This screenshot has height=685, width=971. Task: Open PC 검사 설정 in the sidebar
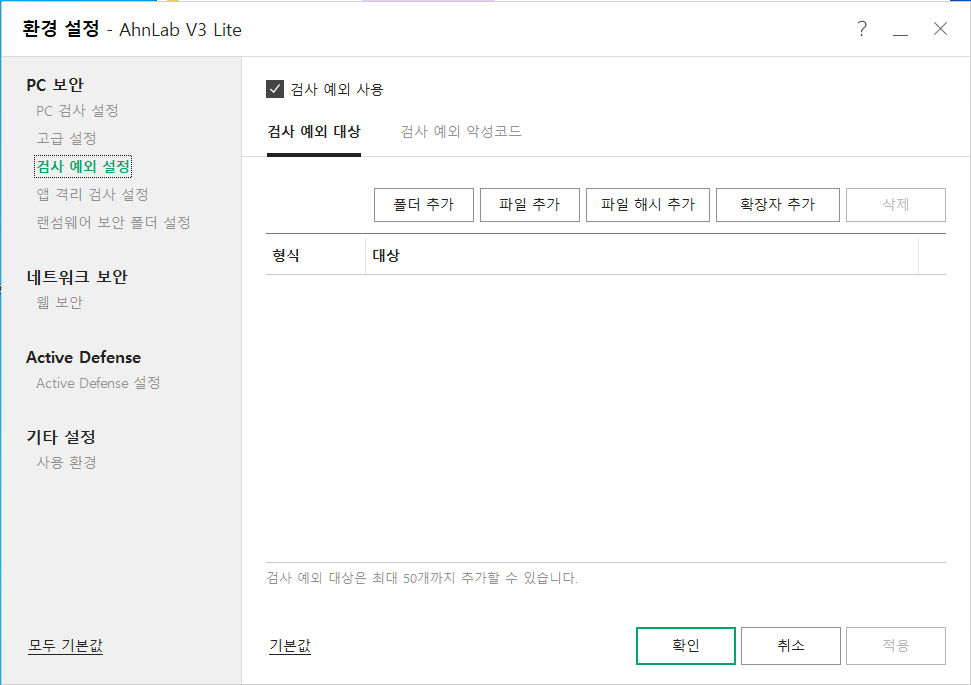77,111
